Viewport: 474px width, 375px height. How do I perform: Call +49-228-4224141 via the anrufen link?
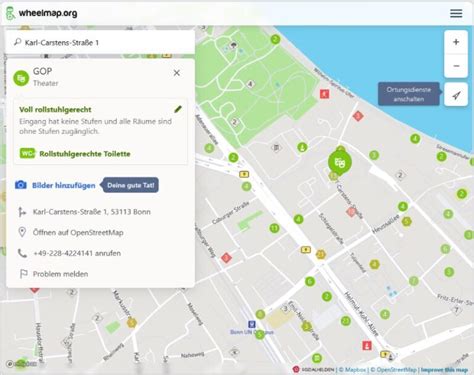pyautogui.click(x=77, y=253)
